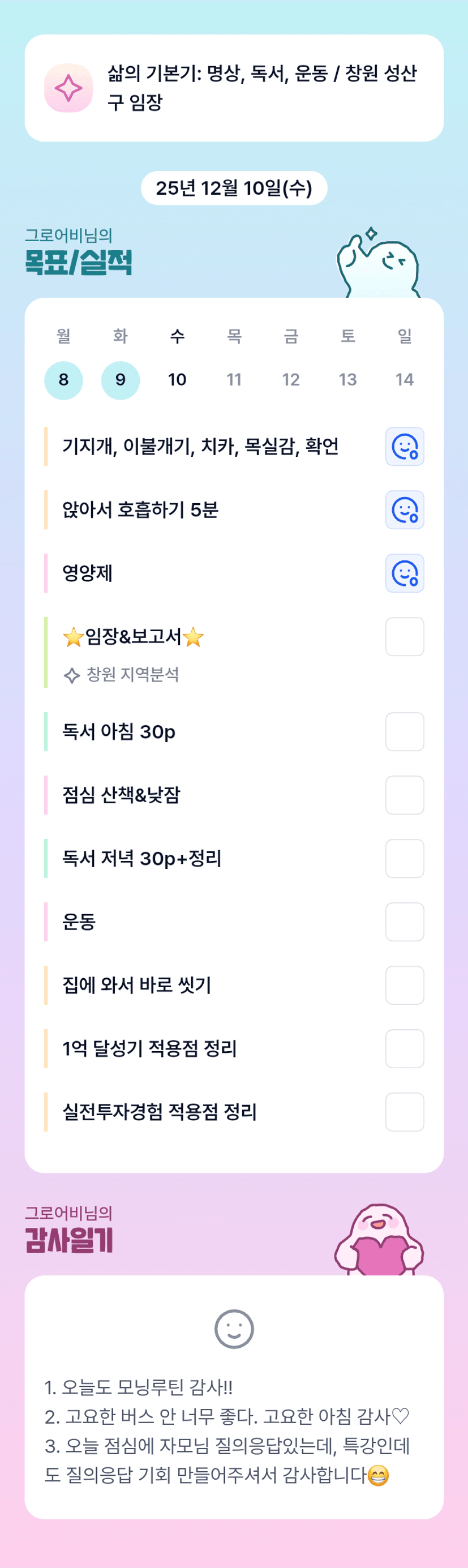Open the 25년 12월 10일(수) date button
Image resolution: width=468 pixels, height=1568 pixels.
[234, 188]
